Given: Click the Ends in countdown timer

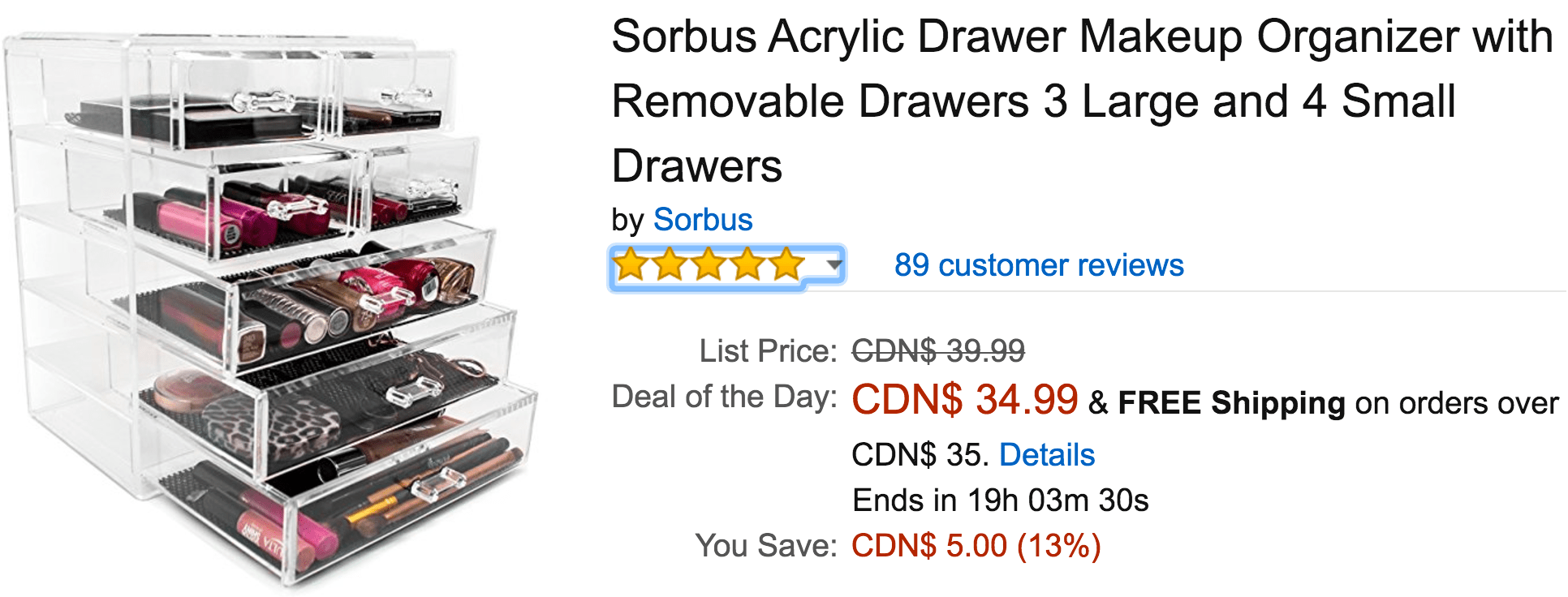Looking at the screenshot, I should pos(1001,500).
